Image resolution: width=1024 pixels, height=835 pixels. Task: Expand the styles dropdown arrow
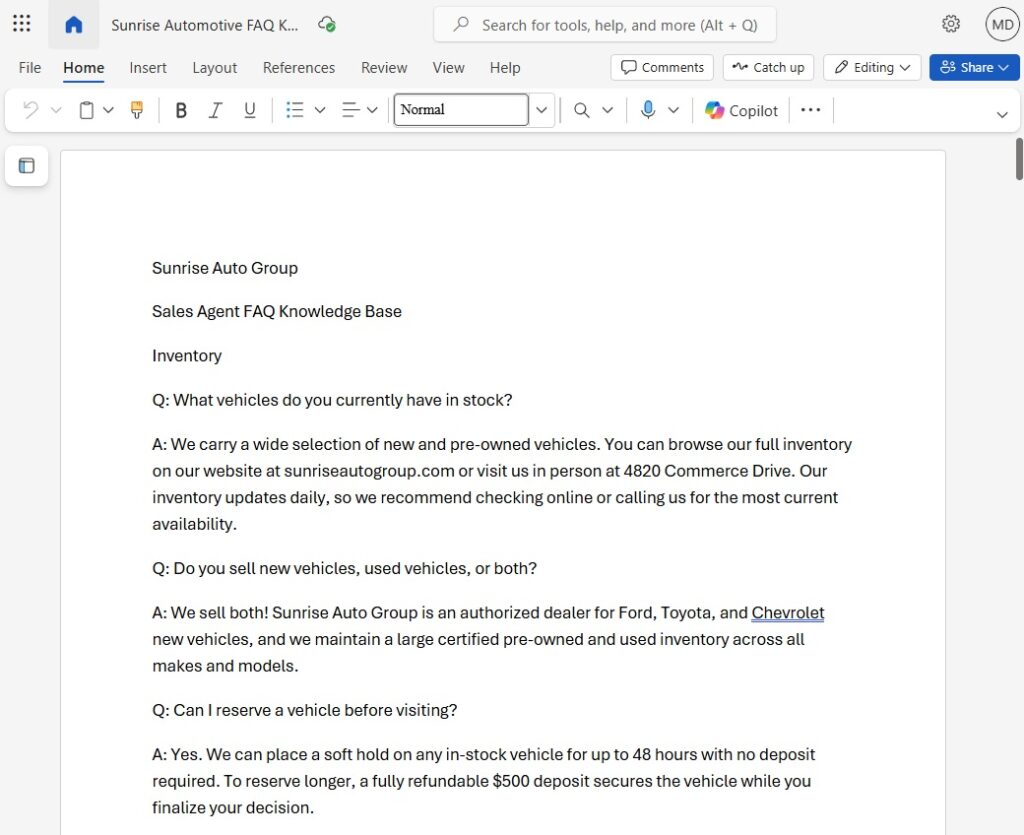pyautogui.click(x=542, y=110)
